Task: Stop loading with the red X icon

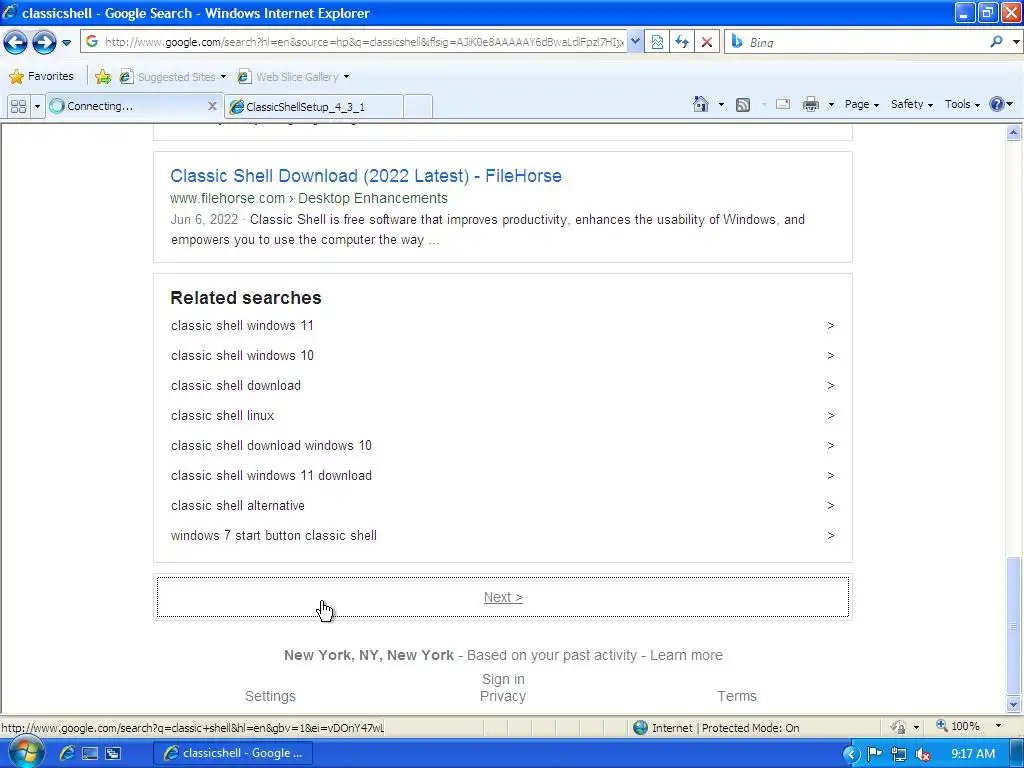Action: [x=707, y=42]
